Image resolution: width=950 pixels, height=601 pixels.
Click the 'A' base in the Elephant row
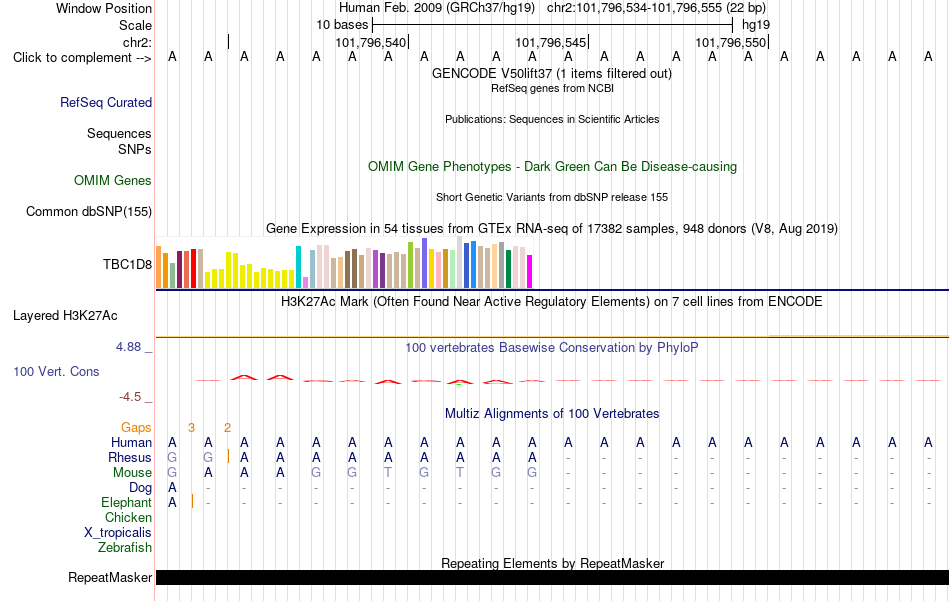[172, 503]
